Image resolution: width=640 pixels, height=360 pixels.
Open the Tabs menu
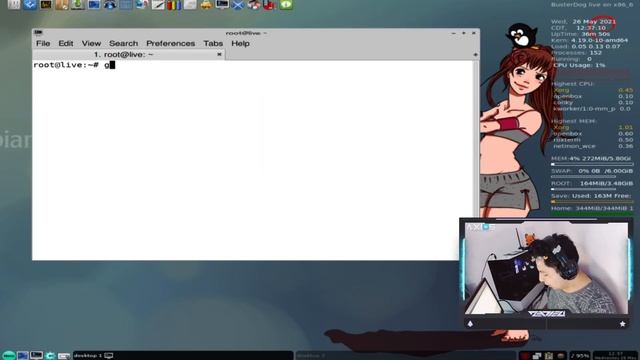pos(213,43)
